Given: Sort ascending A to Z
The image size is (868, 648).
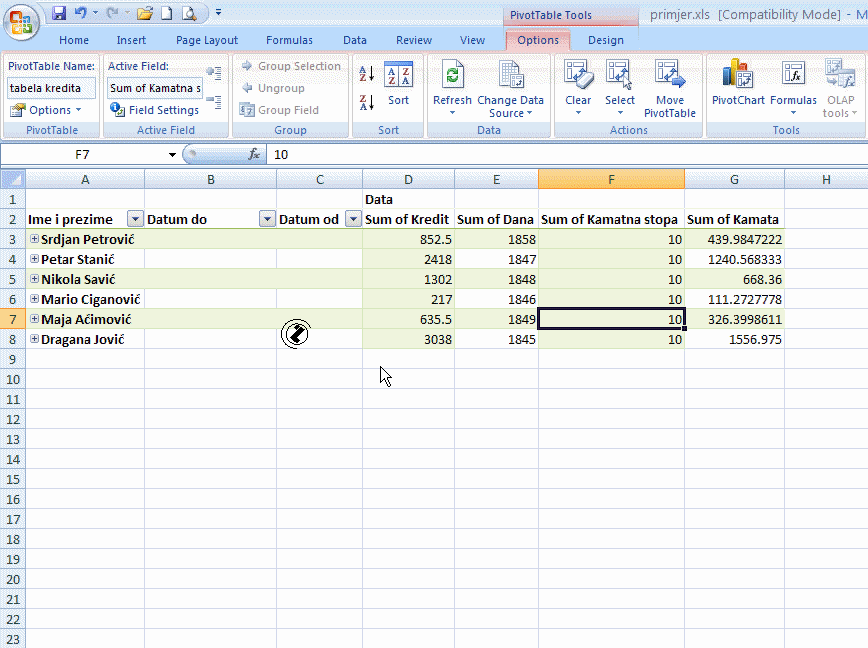Looking at the screenshot, I should point(366,73).
